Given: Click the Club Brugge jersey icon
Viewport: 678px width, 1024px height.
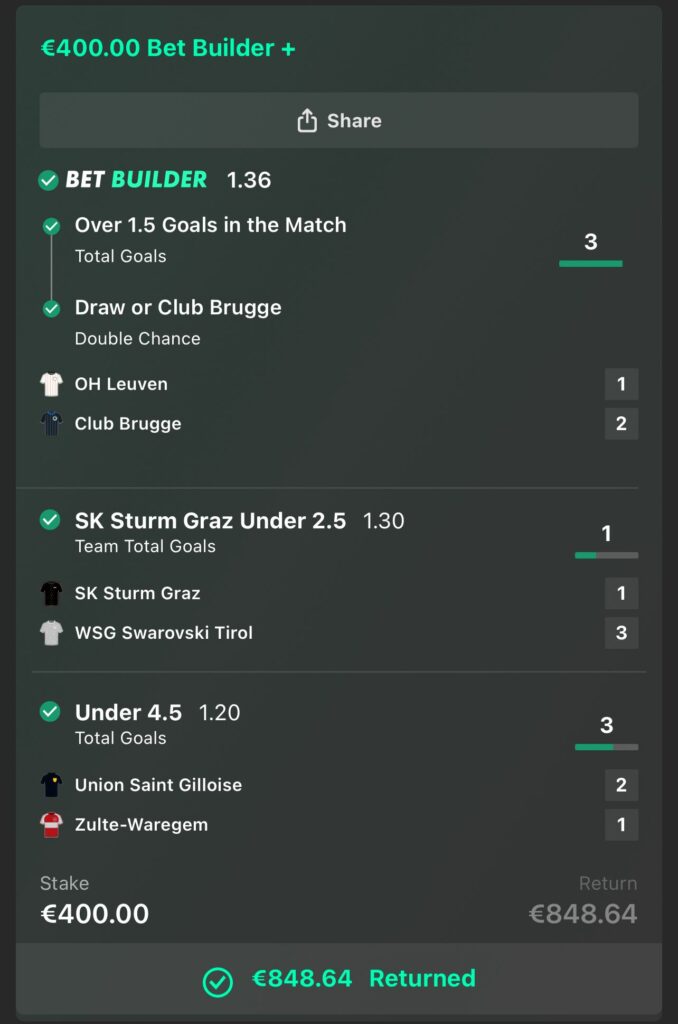Looking at the screenshot, I should pos(51,424).
